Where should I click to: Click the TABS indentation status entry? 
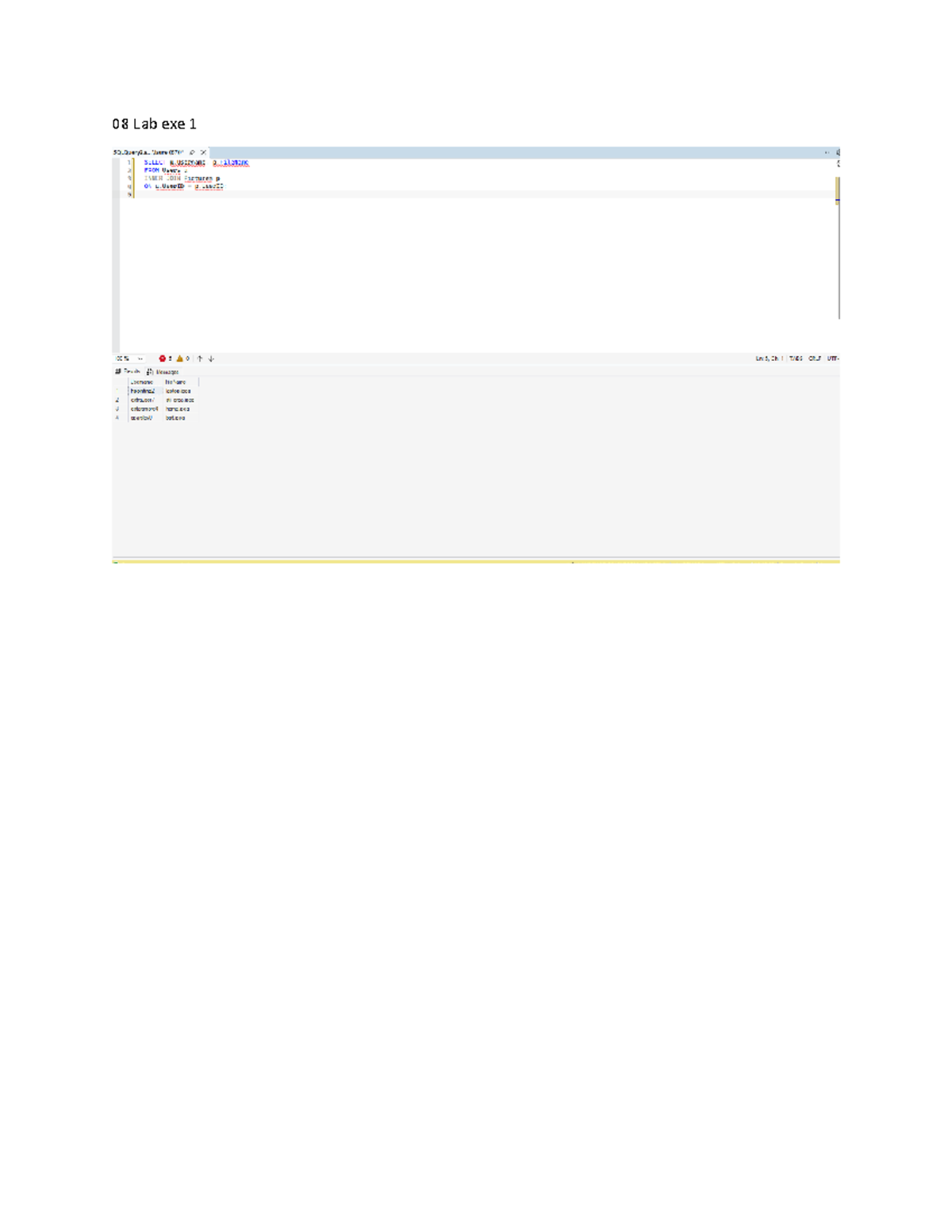796,359
